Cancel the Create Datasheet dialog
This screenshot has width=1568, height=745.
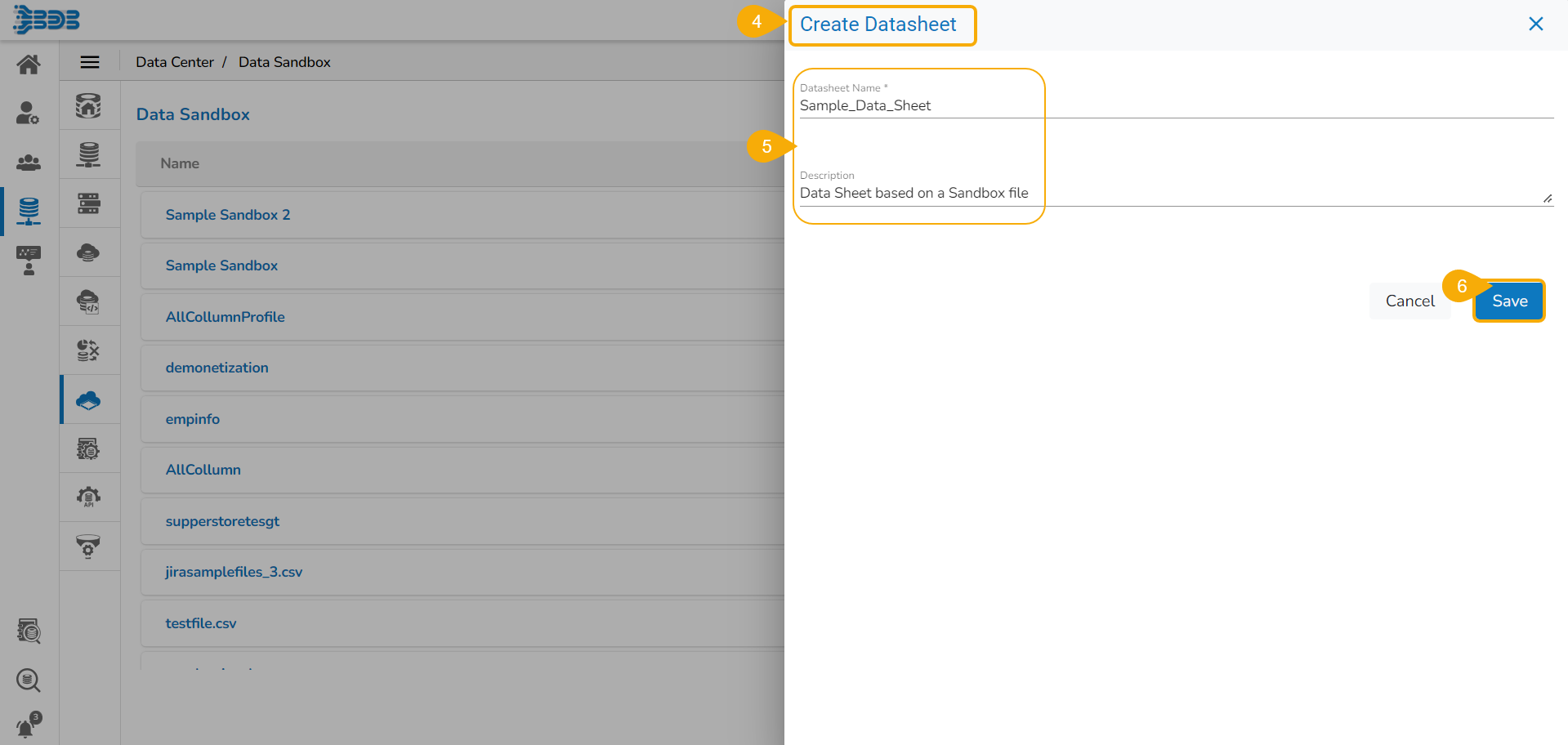tap(1409, 301)
